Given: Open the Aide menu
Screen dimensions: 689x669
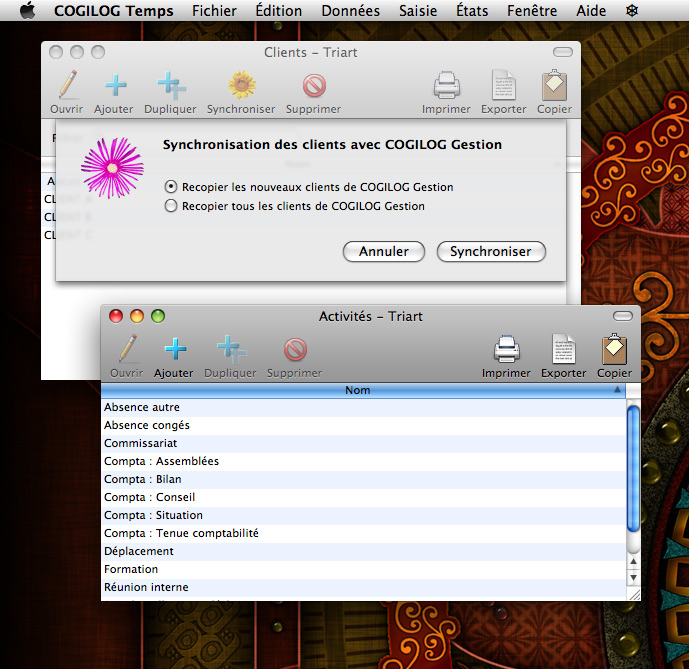Looking at the screenshot, I should [x=591, y=11].
